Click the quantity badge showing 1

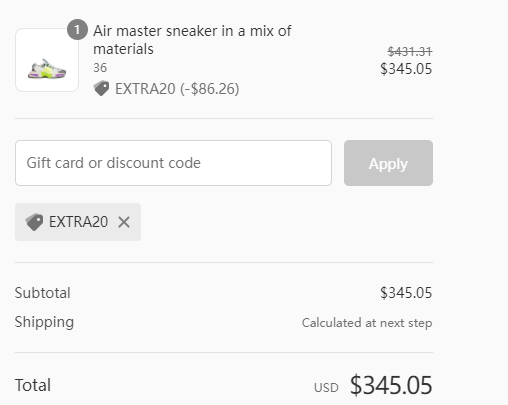tap(77, 30)
